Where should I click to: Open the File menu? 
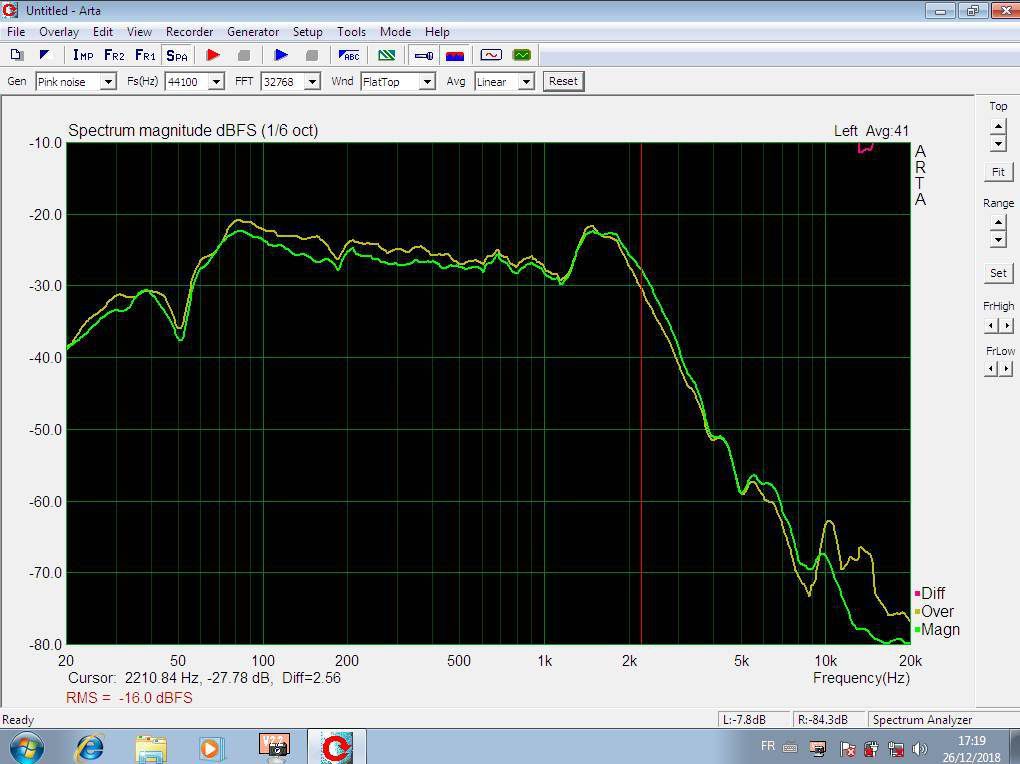[16, 32]
